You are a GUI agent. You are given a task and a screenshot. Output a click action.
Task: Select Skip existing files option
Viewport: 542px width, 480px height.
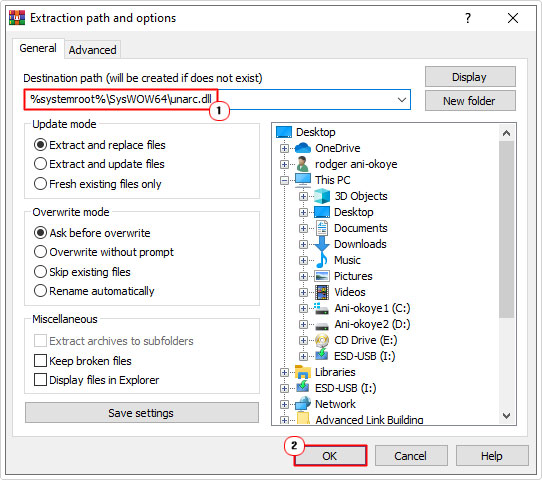pyautogui.click(x=82, y=272)
